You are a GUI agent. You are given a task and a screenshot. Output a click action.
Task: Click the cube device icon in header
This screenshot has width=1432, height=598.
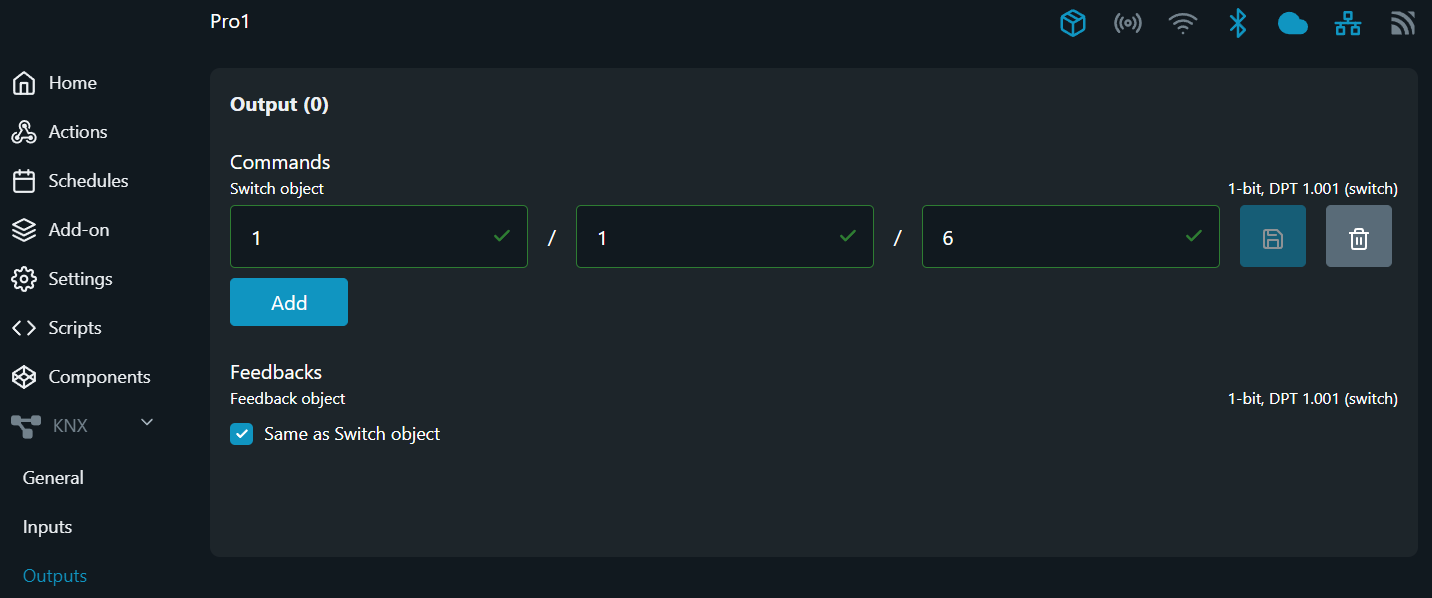(1073, 24)
